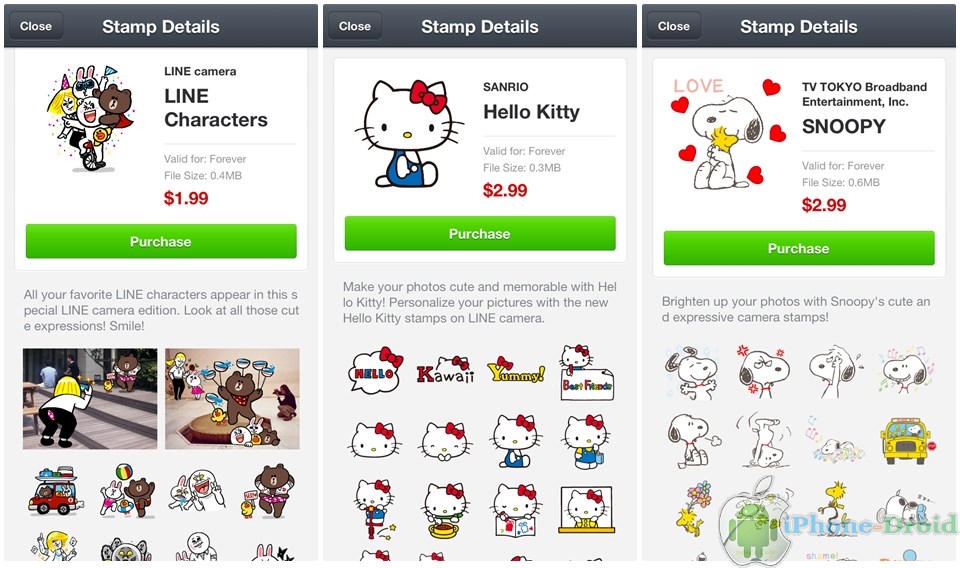The height and width of the screenshot is (568, 960).
Task: Select the HELLO speech bubble stamp
Action: click(375, 371)
